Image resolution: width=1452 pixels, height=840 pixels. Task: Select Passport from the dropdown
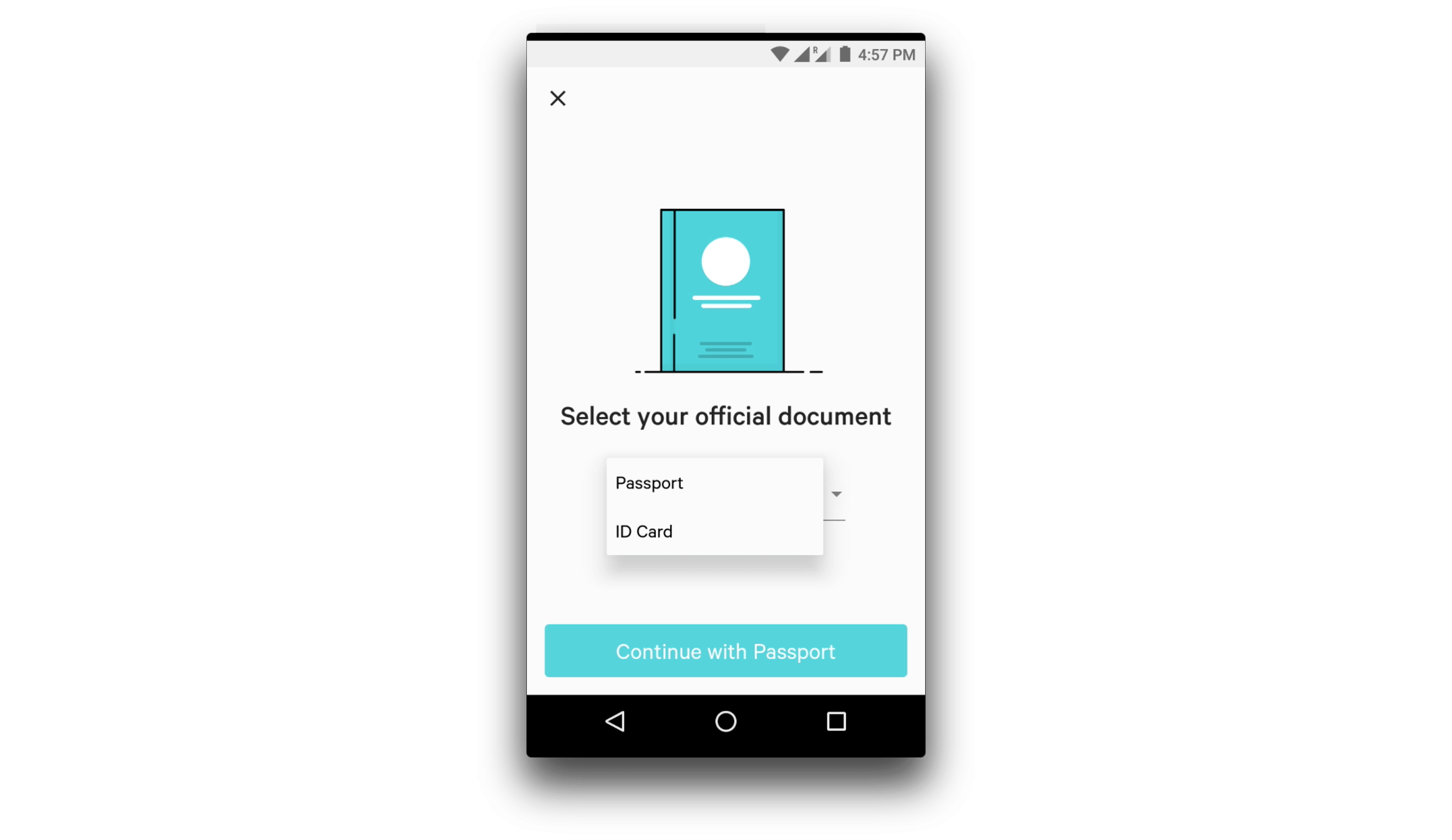click(650, 482)
